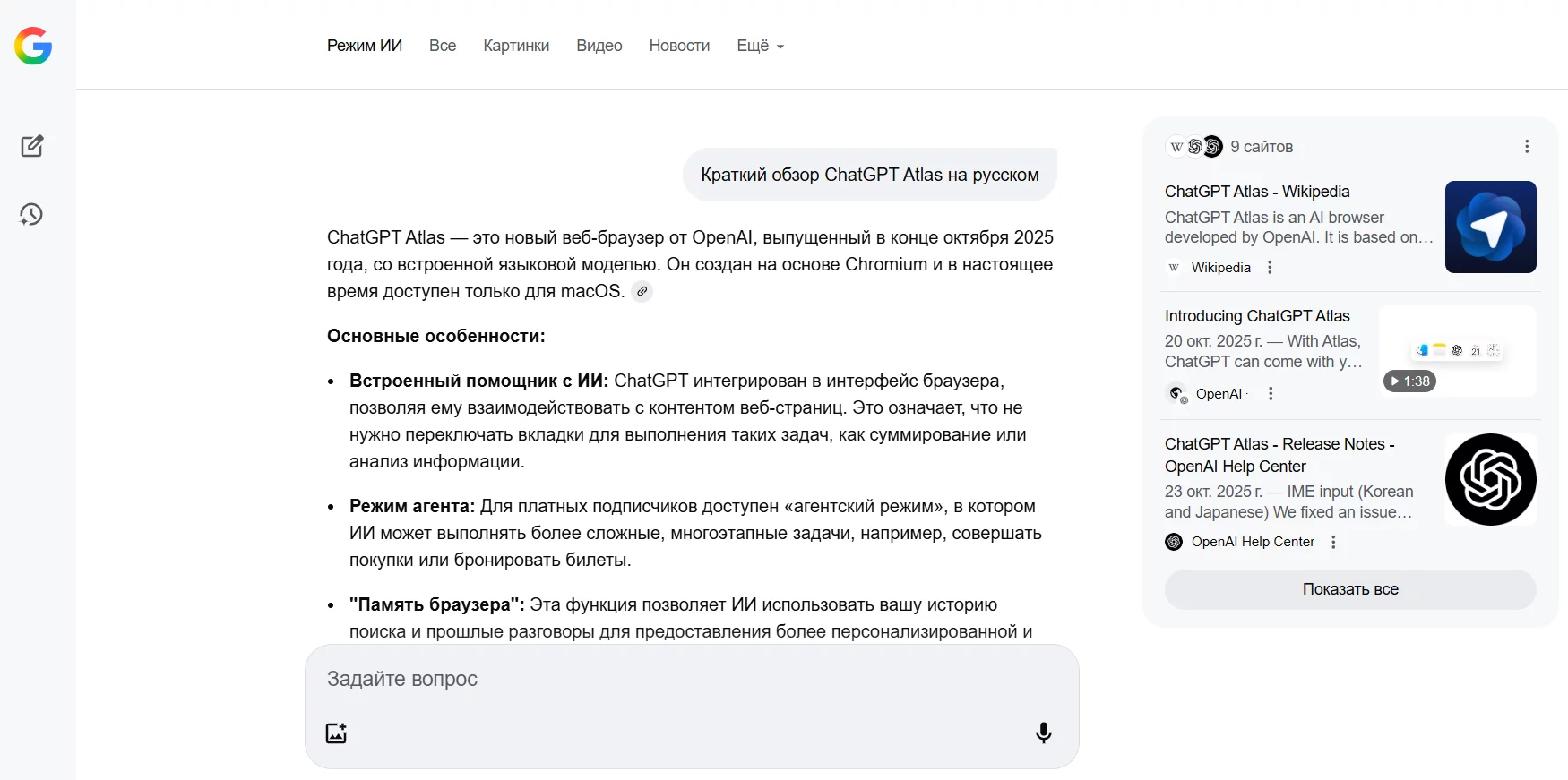This screenshot has height=780, width=1568.
Task: Open options menu for the Wikipedia source
Action: pos(1270,268)
